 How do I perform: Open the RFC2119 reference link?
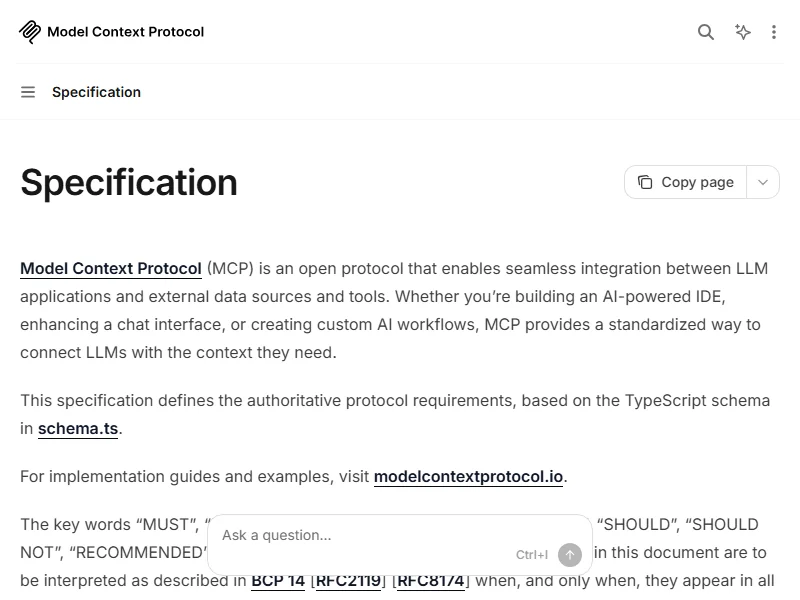pos(348,581)
